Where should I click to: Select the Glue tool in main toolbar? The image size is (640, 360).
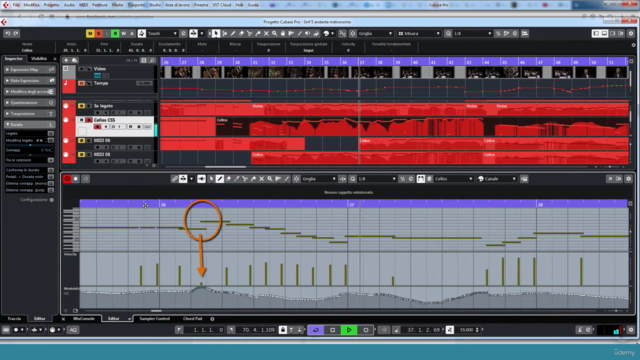pos(258,33)
